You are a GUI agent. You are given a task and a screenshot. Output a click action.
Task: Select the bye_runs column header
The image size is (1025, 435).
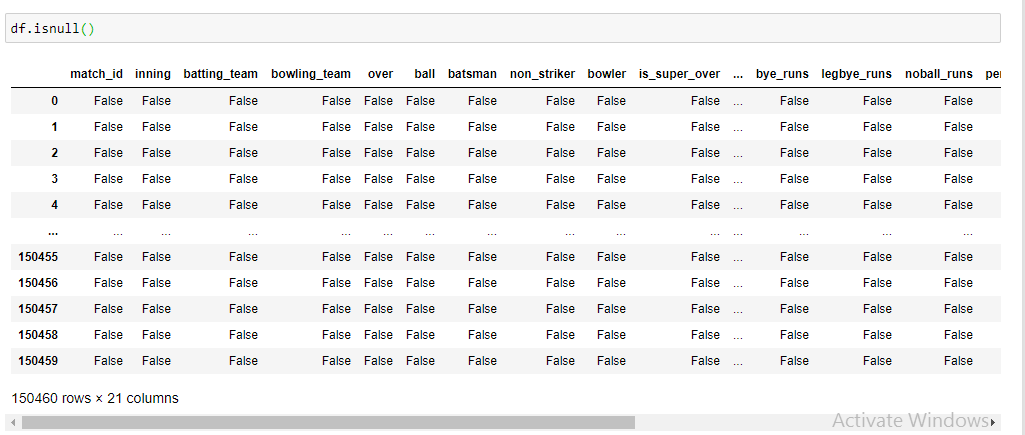coord(782,74)
